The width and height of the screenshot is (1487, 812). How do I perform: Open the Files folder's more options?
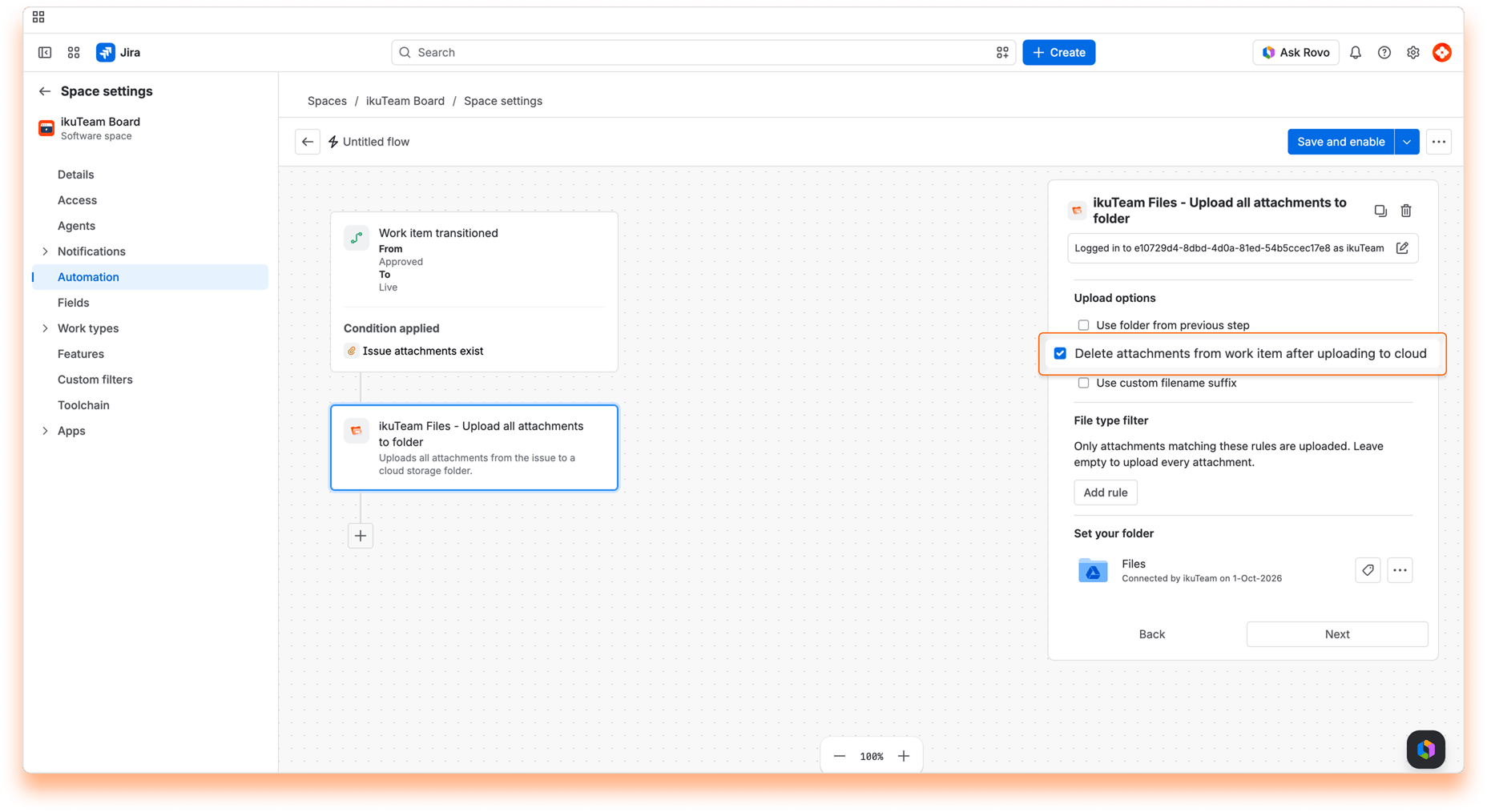[1400, 570]
